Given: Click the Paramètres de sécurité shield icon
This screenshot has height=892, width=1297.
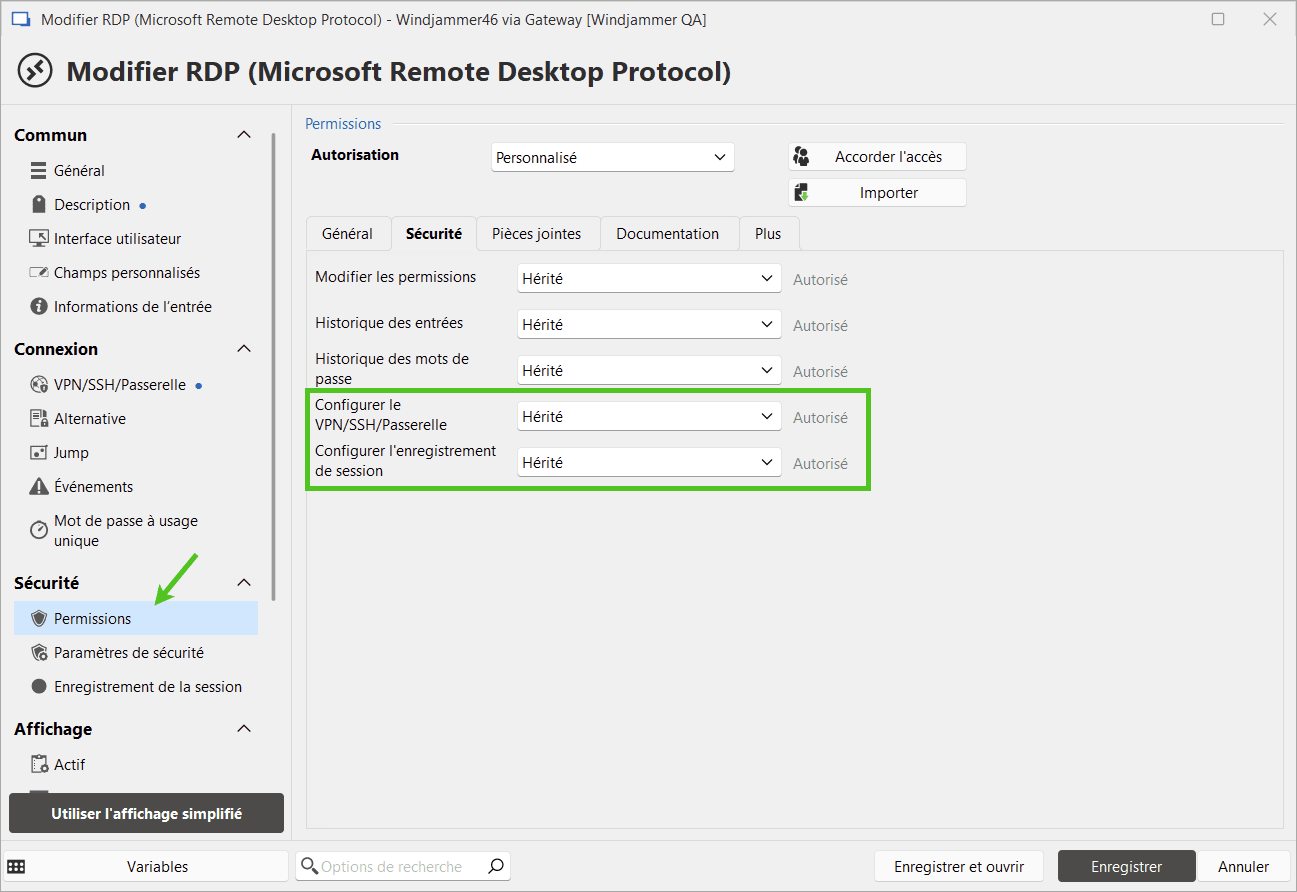Looking at the screenshot, I should (x=39, y=653).
